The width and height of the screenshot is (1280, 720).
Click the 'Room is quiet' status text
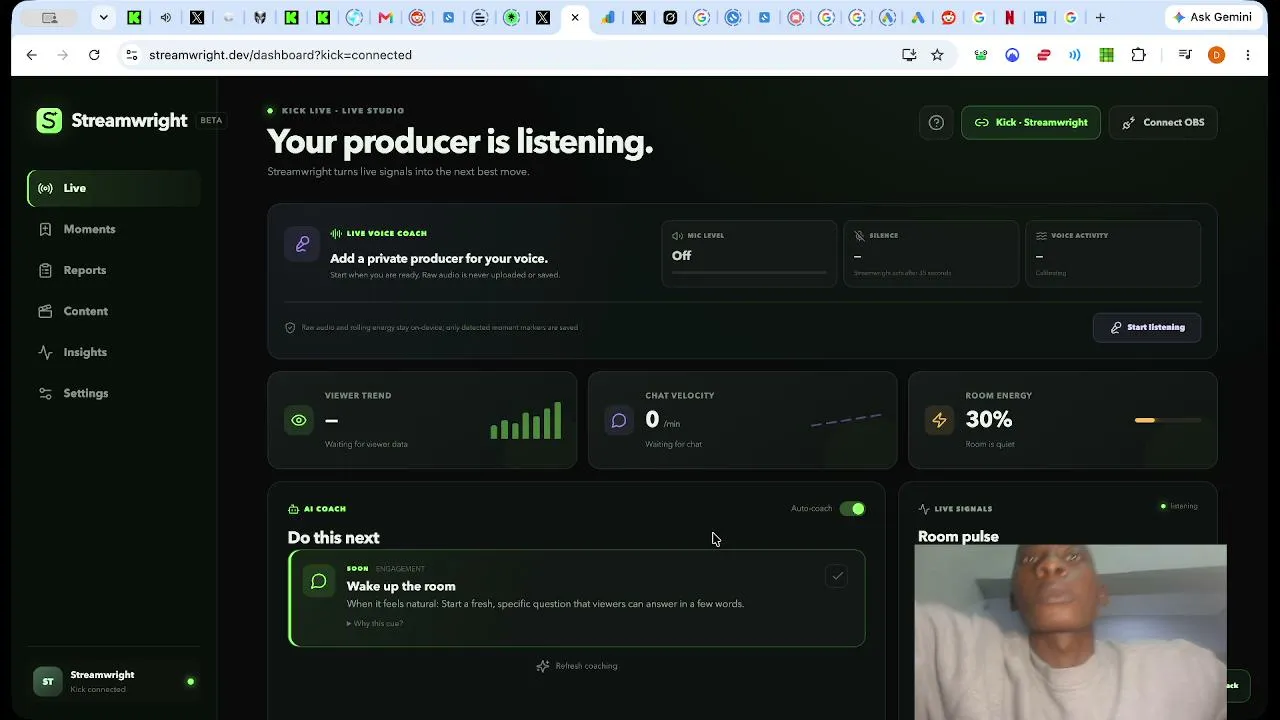tap(990, 444)
